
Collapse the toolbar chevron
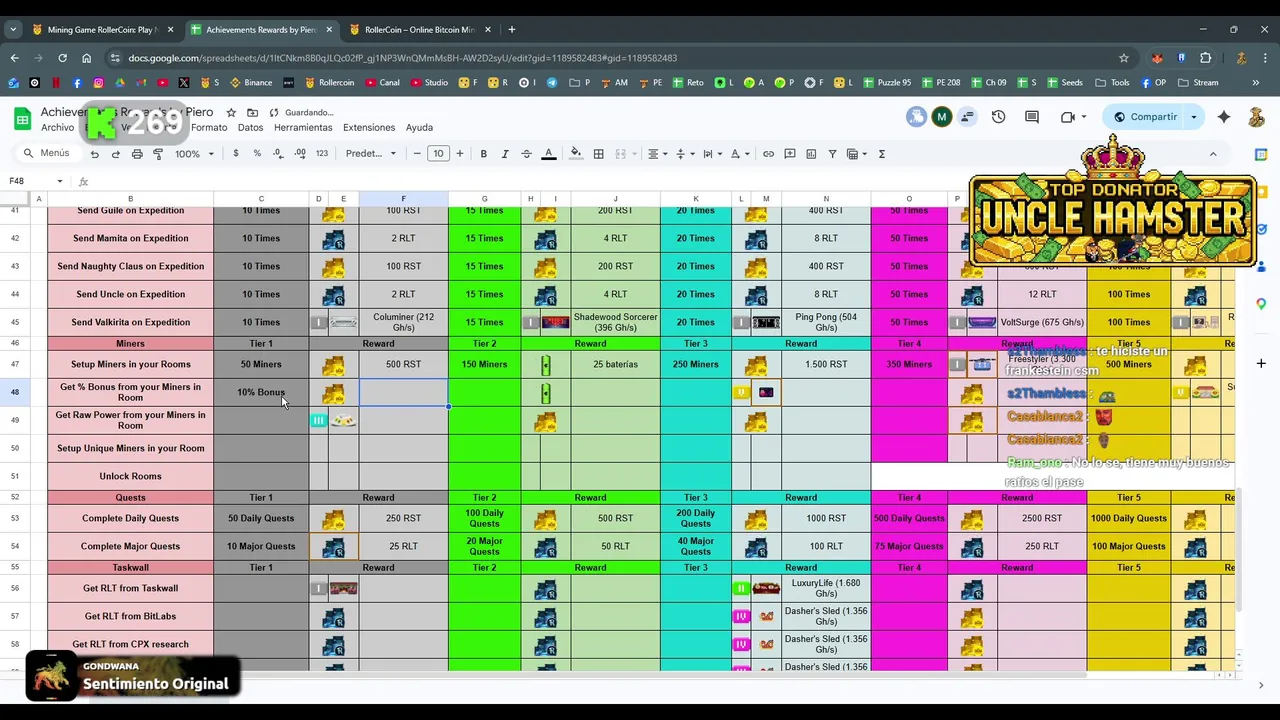1213,154
